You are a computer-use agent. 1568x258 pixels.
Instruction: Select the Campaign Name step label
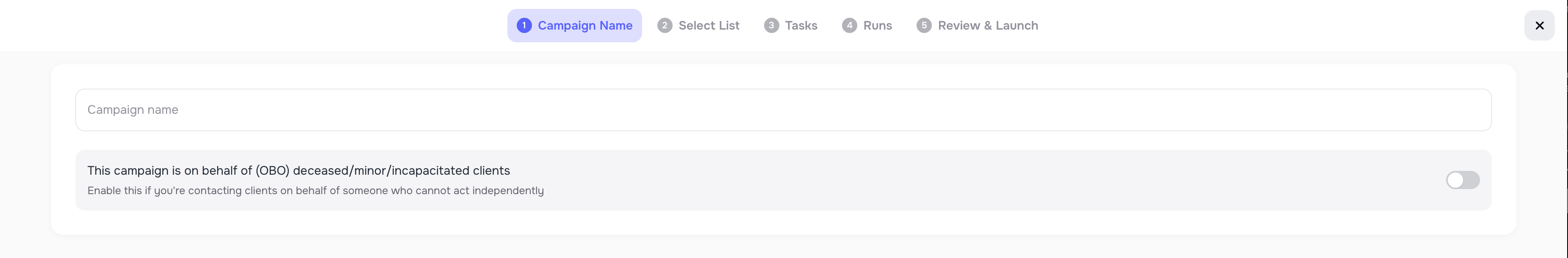[585, 25]
